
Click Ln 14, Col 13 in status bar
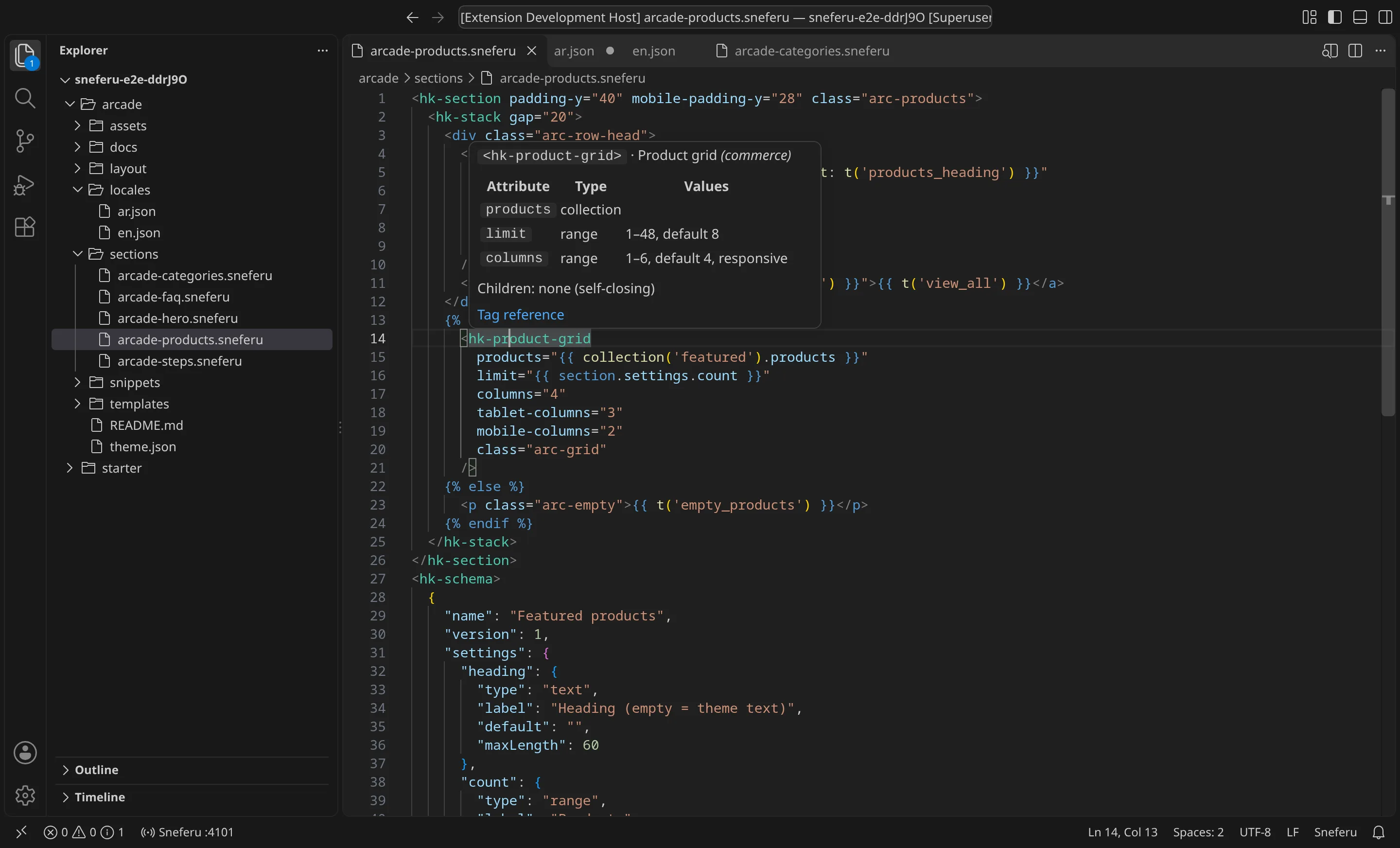(1122, 832)
